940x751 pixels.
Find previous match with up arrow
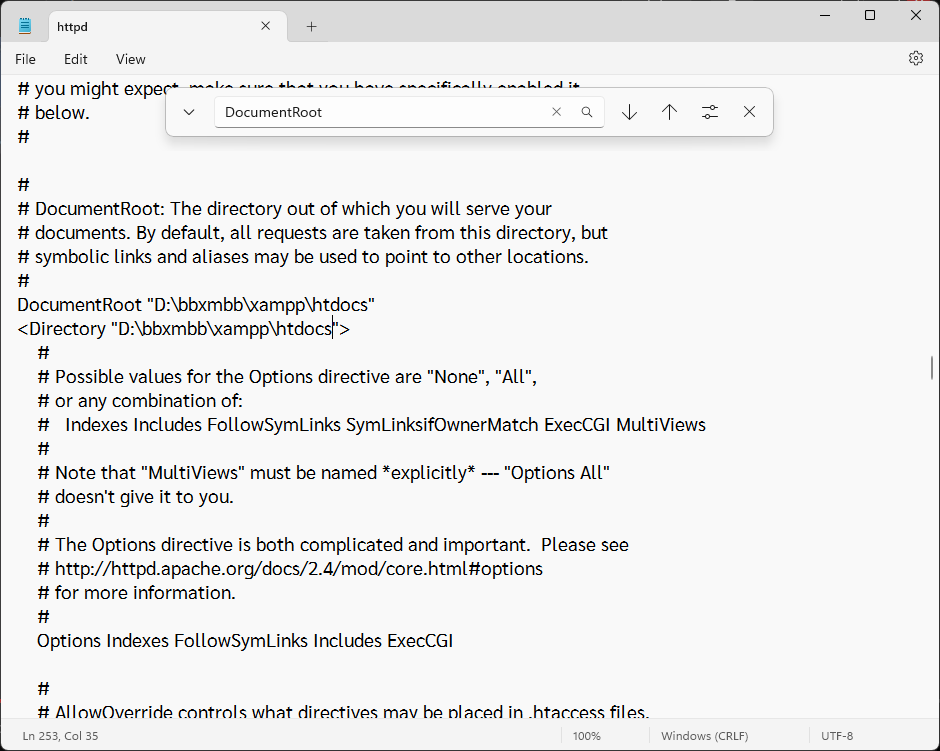pos(669,112)
